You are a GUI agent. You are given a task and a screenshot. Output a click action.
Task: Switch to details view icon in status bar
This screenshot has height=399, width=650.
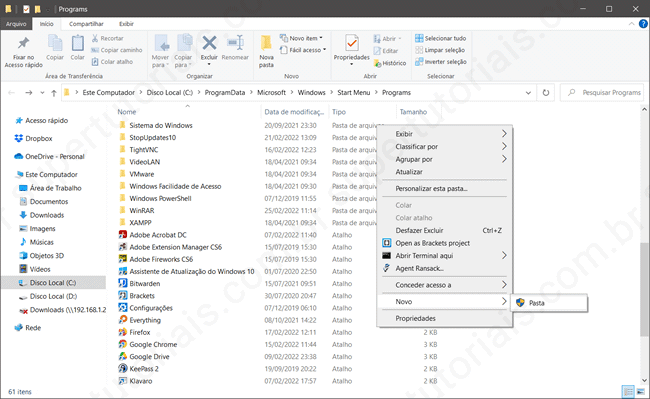point(628,392)
